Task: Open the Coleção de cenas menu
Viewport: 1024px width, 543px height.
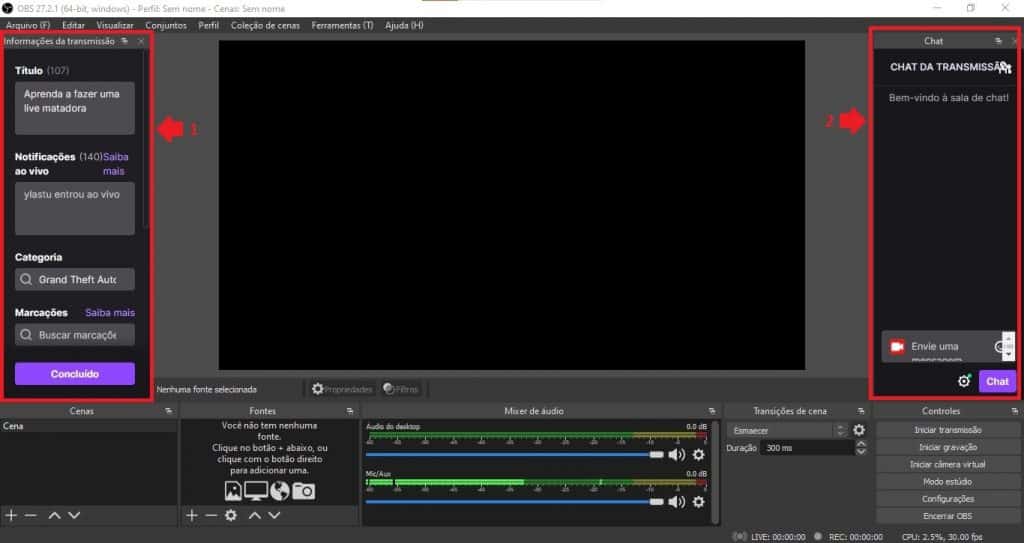Action: tap(265, 25)
